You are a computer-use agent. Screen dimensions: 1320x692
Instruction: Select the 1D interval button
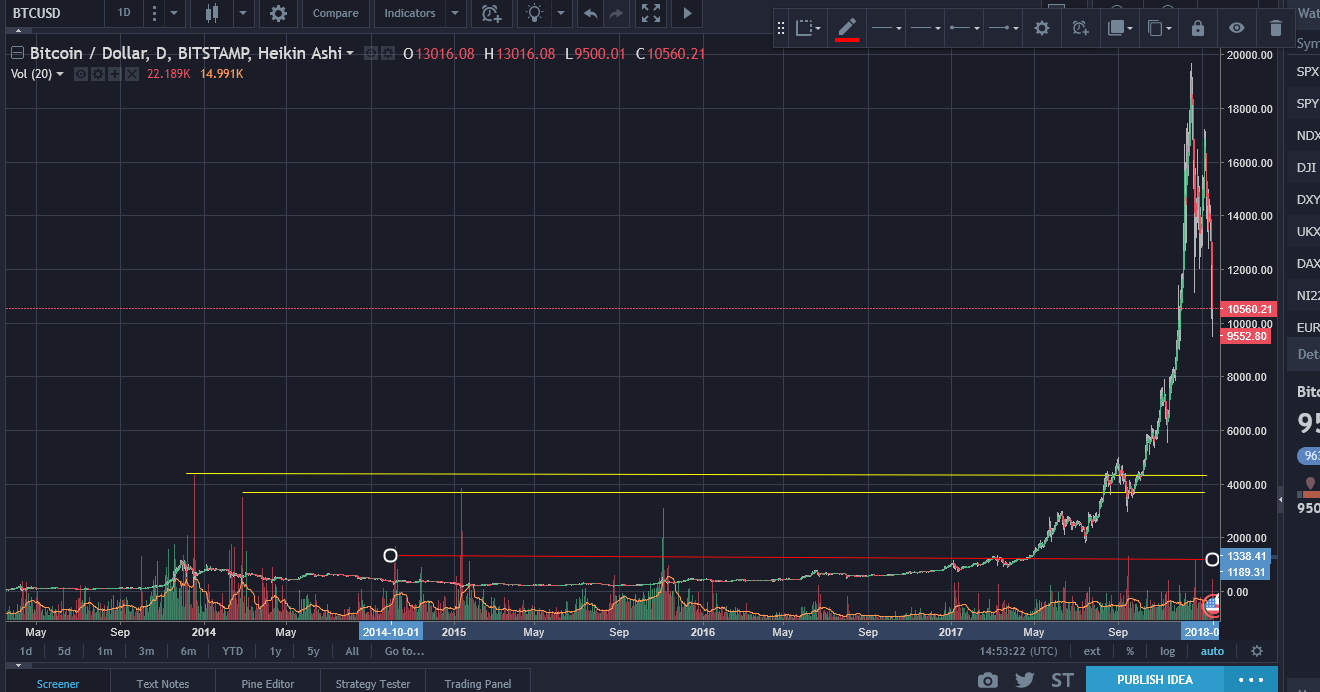pyautogui.click(x=124, y=13)
